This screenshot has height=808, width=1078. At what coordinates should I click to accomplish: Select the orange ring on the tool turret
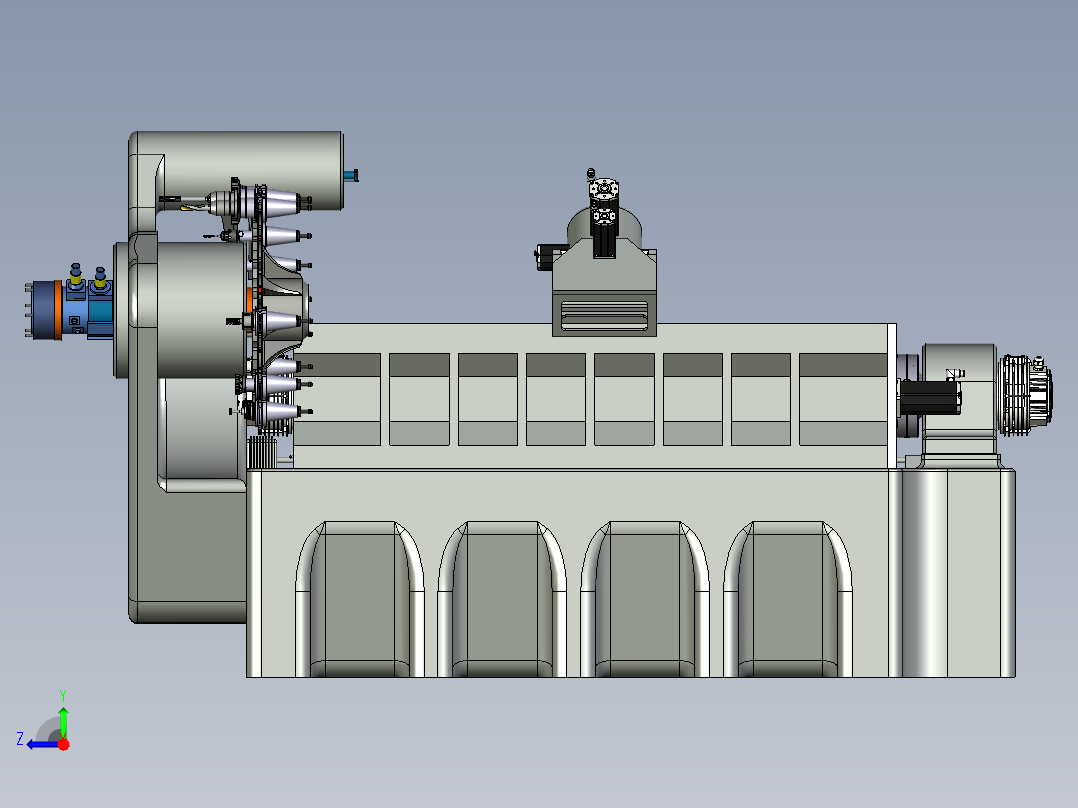248,300
